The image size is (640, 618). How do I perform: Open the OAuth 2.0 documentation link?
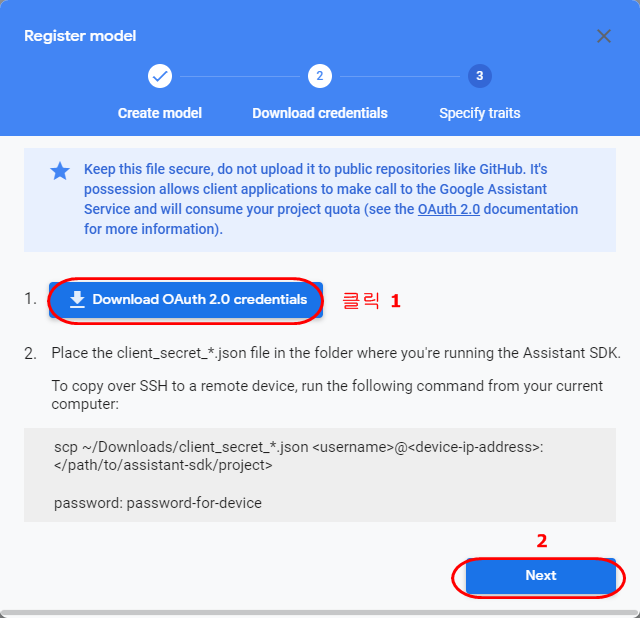(449, 209)
